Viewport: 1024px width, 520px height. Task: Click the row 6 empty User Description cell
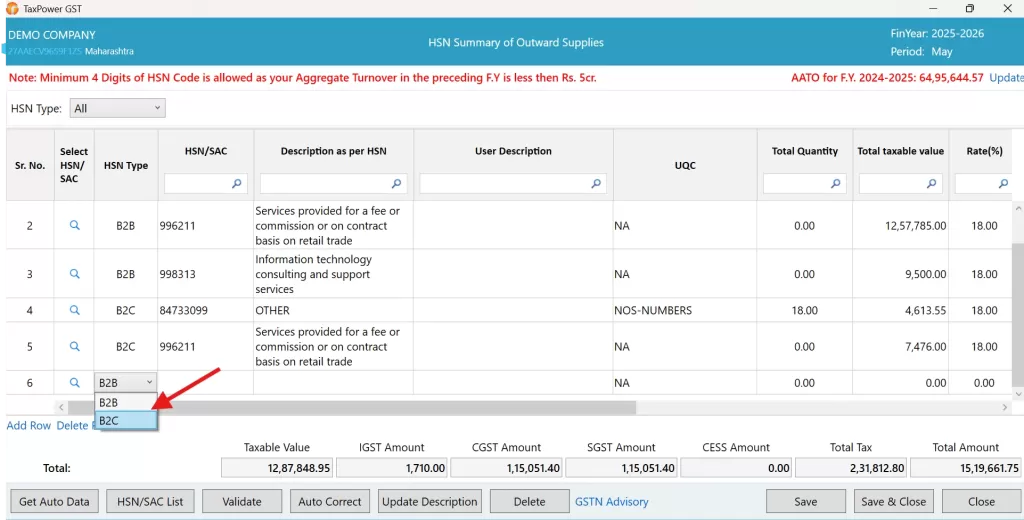tap(513, 383)
